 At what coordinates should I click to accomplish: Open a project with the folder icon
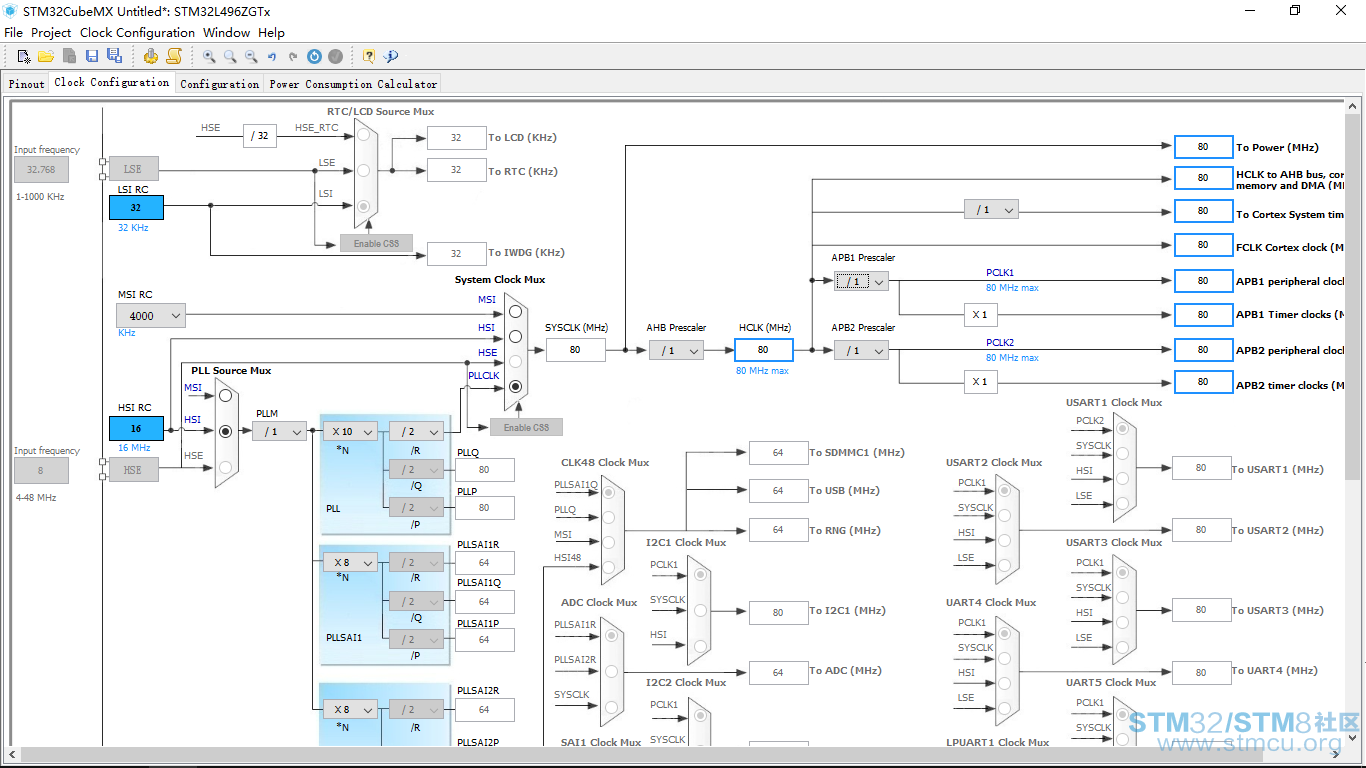pyautogui.click(x=46, y=56)
